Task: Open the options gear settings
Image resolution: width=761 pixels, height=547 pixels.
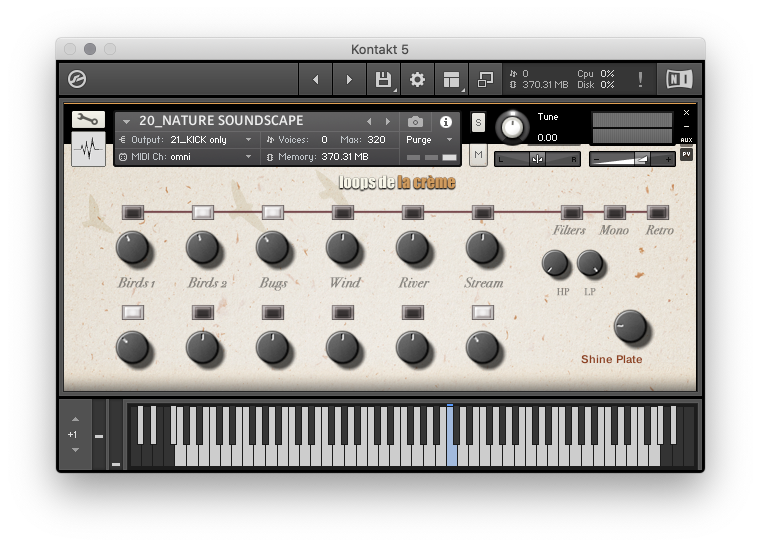Action: coord(417,79)
